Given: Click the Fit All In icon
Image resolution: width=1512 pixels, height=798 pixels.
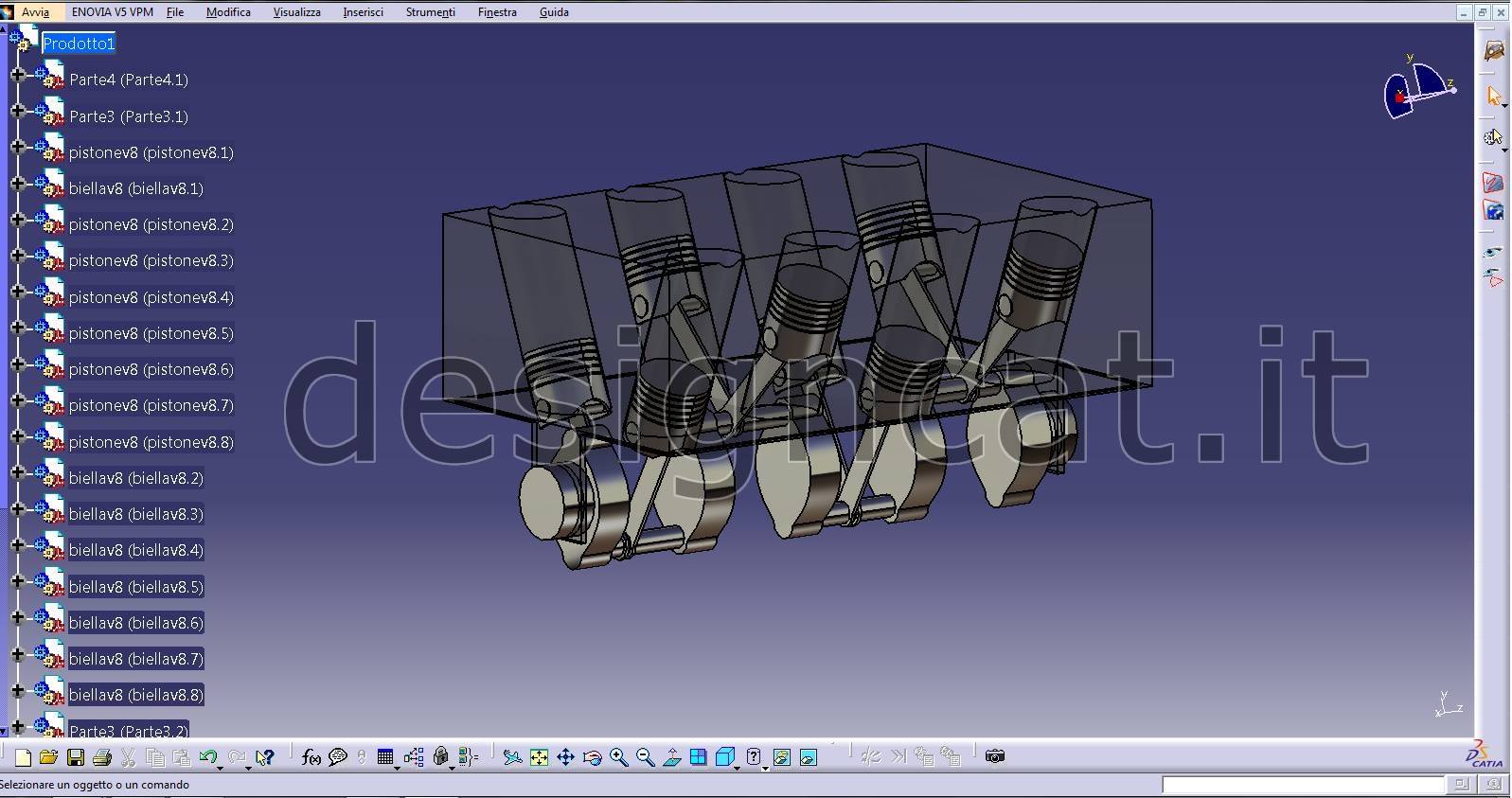Looking at the screenshot, I should [x=539, y=757].
